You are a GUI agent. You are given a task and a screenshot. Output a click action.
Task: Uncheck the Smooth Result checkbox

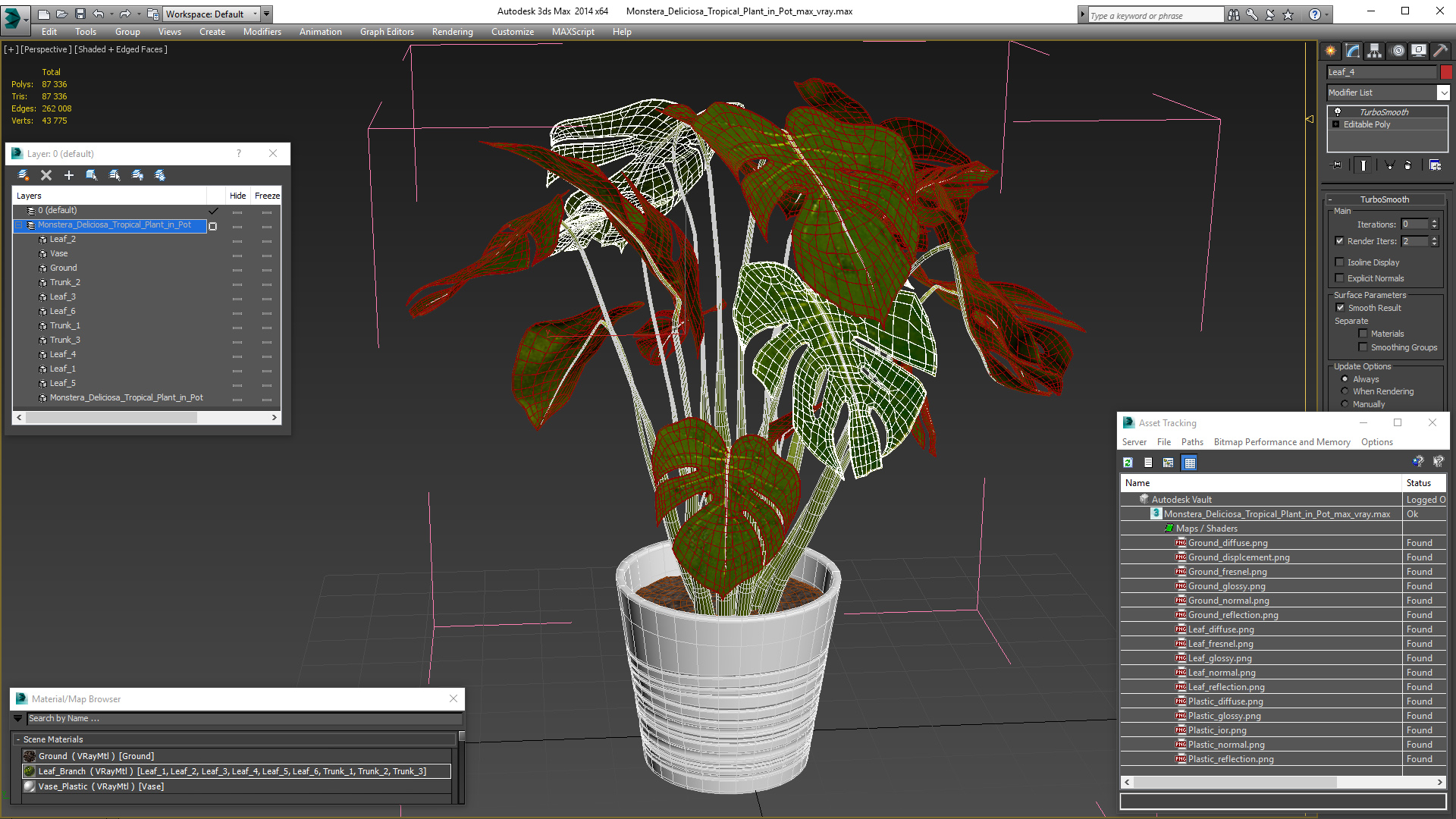tap(1340, 308)
